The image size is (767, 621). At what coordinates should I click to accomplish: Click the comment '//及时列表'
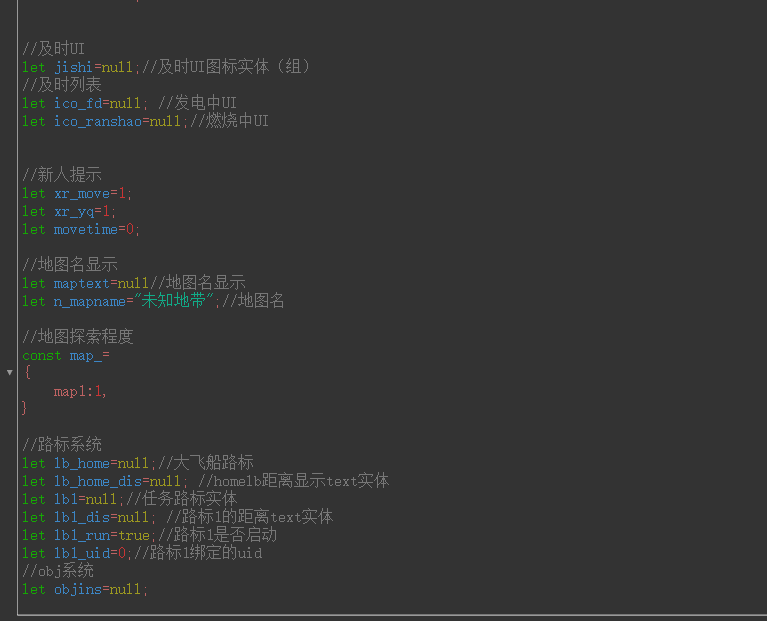point(62,85)
